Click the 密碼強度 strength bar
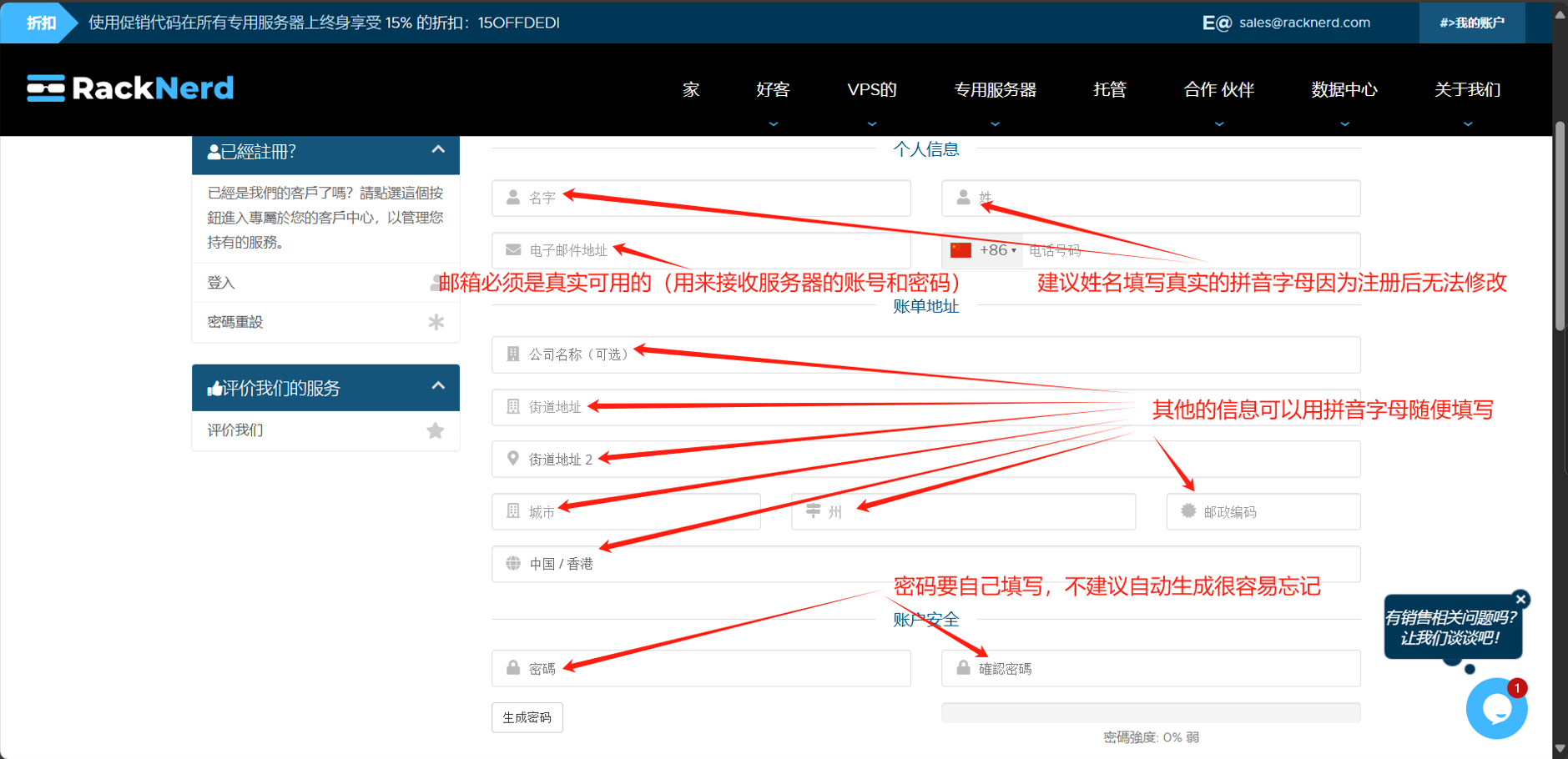 coord(1150,712)
